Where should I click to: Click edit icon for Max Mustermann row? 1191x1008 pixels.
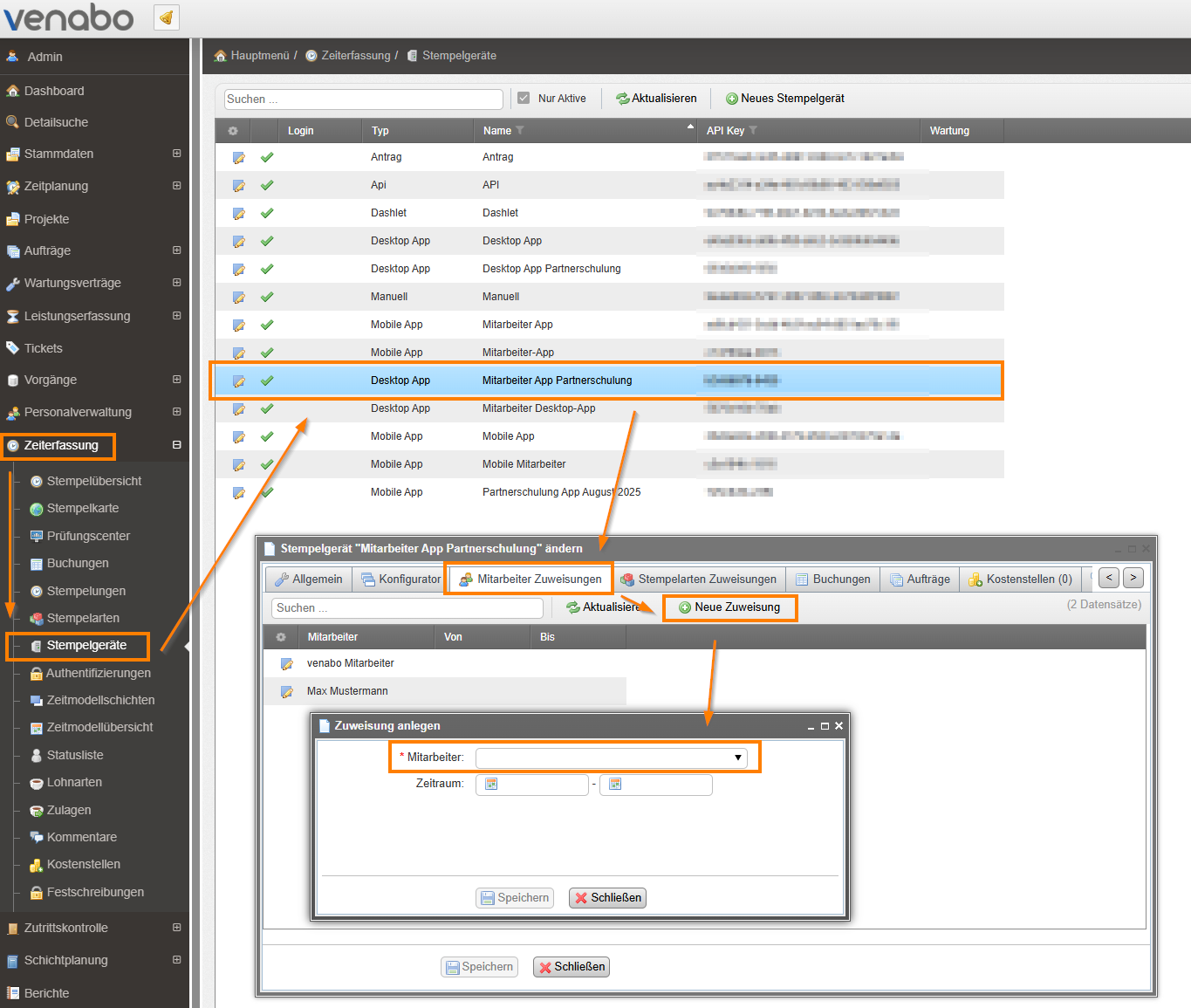coord(286,692)
